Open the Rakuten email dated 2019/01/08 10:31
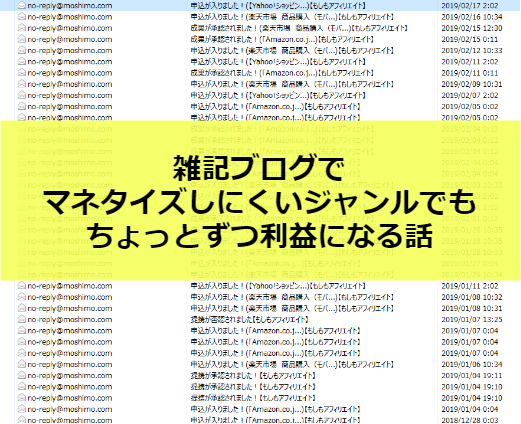This screenshot has height=424, width=521. pos(292,308)
